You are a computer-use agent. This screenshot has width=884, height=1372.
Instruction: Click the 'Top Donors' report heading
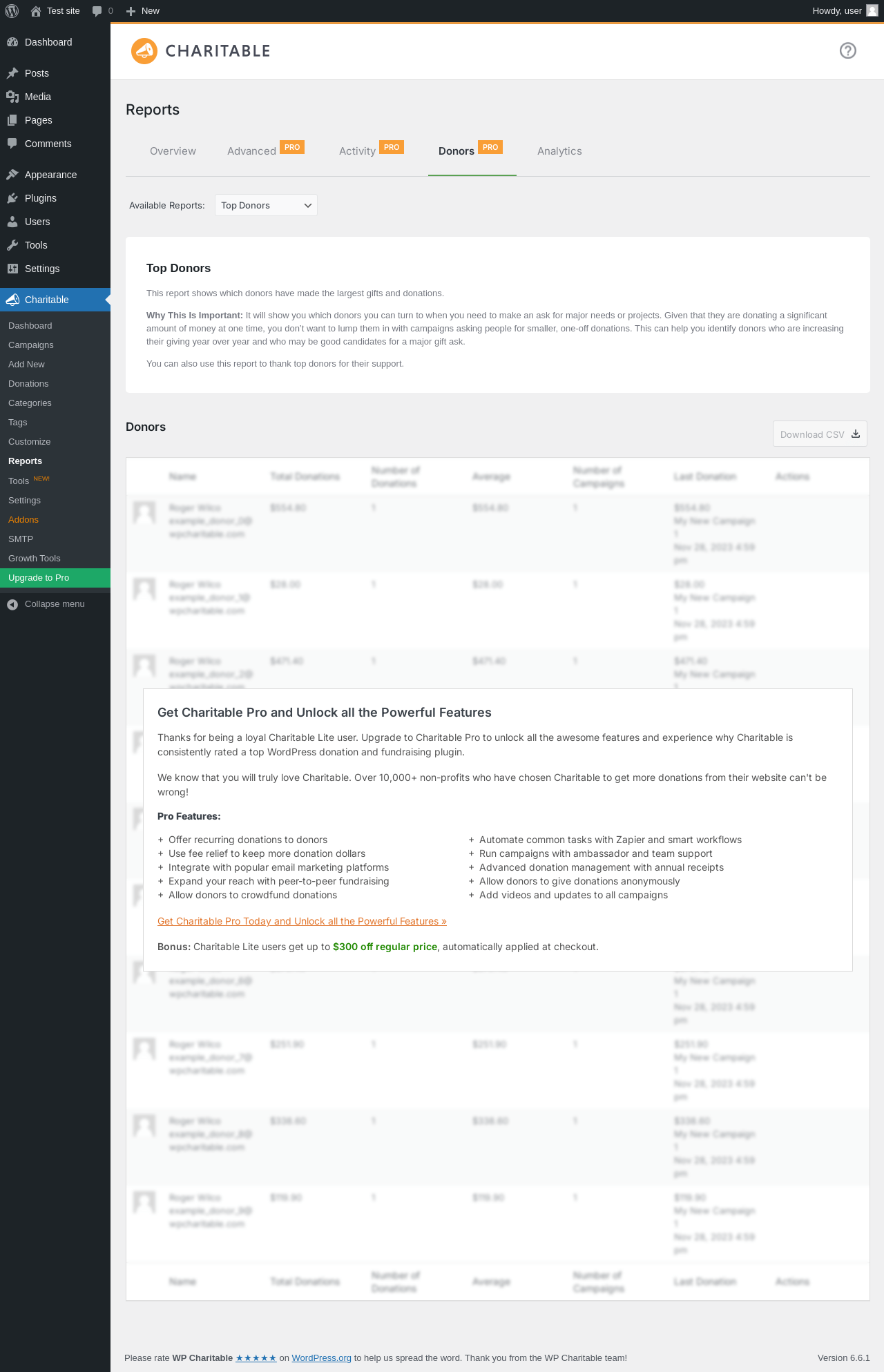click(x=178, y=268)
